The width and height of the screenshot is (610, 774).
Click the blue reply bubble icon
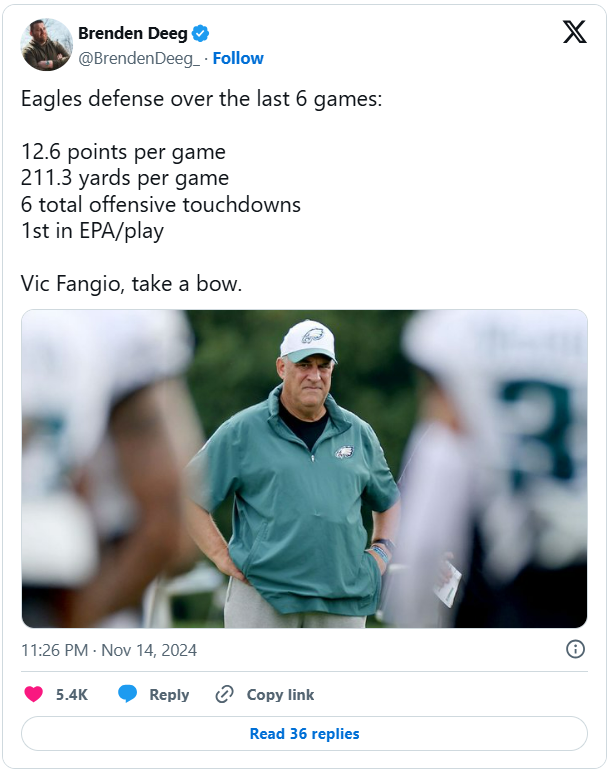coord(127,694)
